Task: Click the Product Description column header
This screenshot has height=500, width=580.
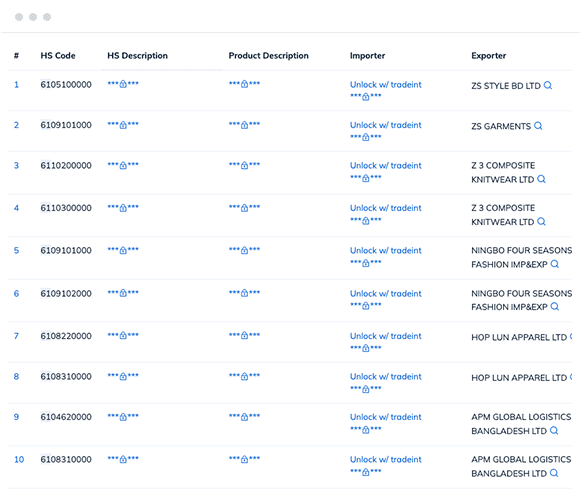Action: point(269,55)
